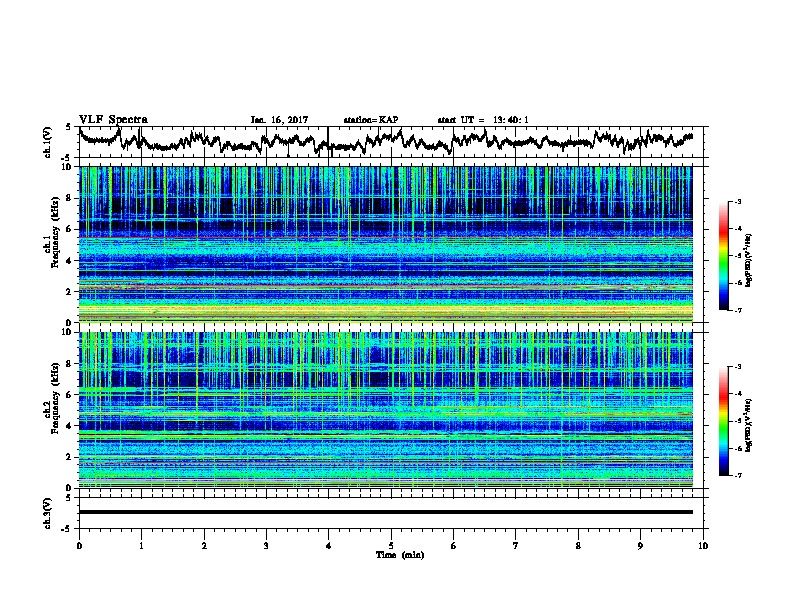Click the "2" tick on the time axis
Viewport: 792px width, 612px height.
pyautogui.click(x=204, y=546)
